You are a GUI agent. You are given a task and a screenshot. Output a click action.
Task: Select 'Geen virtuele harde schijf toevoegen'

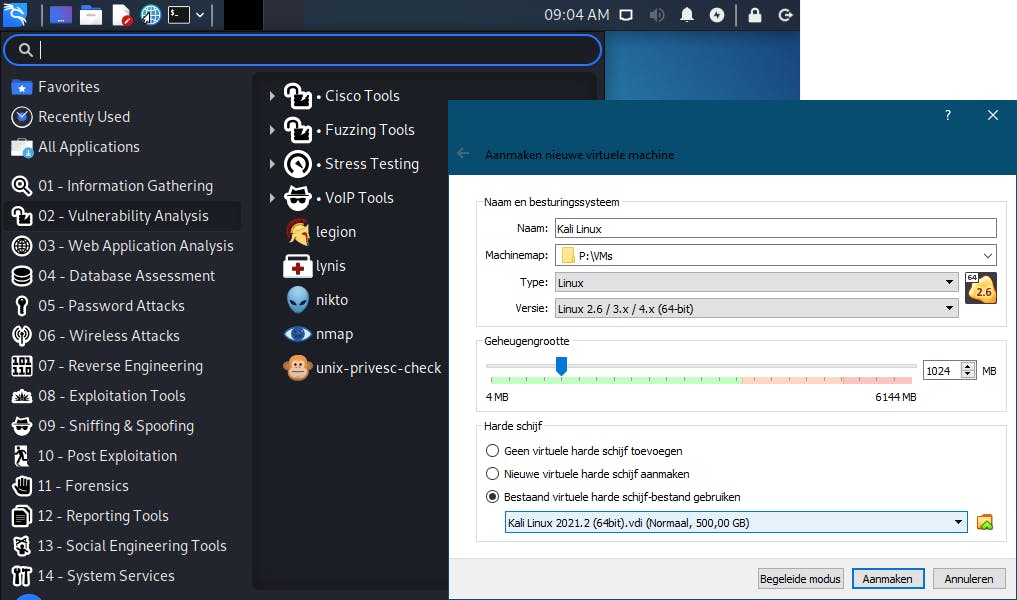(492, 451)
